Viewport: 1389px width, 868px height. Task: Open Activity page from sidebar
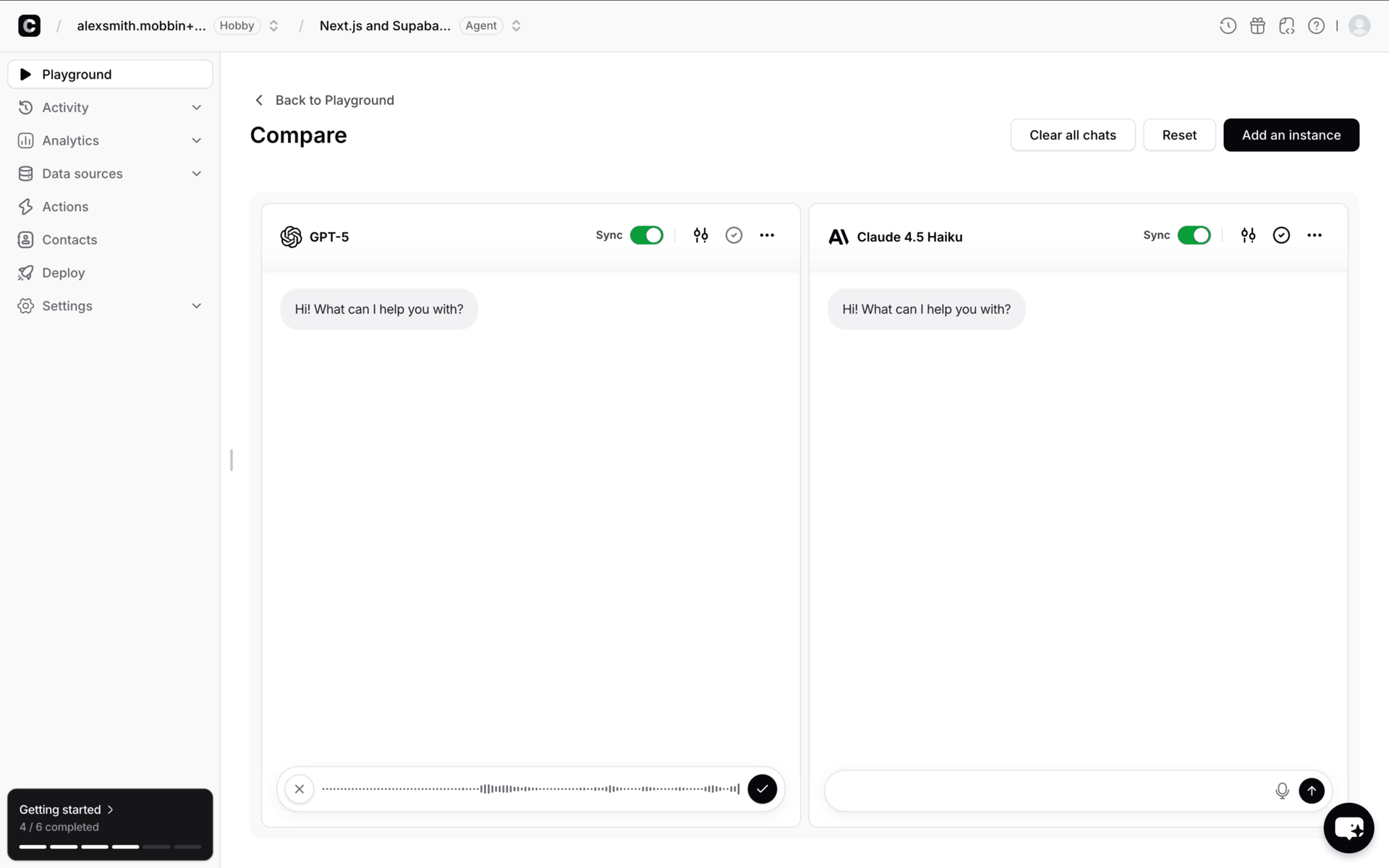(65, 108)
